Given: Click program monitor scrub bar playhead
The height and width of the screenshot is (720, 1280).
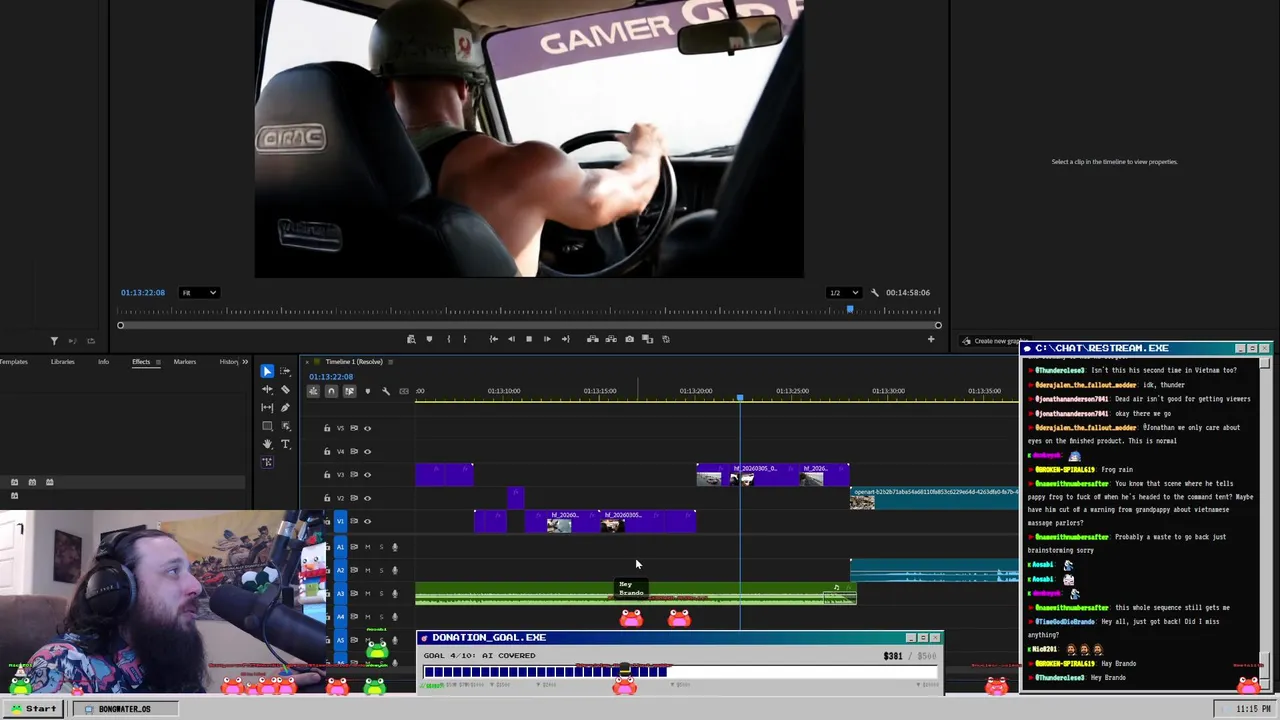Looking at the screenshot, I should (x=850, y=311).
